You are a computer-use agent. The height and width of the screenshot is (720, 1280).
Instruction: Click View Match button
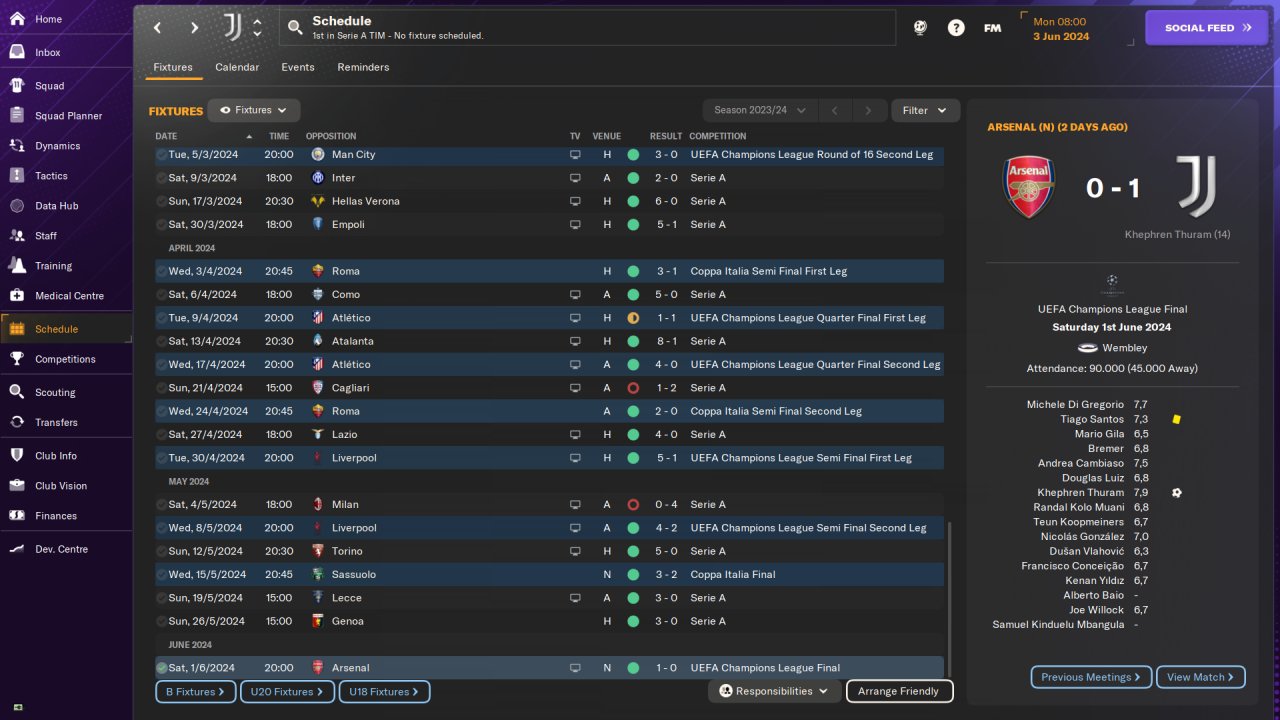pyautogui.click(x=1201, y=677)
